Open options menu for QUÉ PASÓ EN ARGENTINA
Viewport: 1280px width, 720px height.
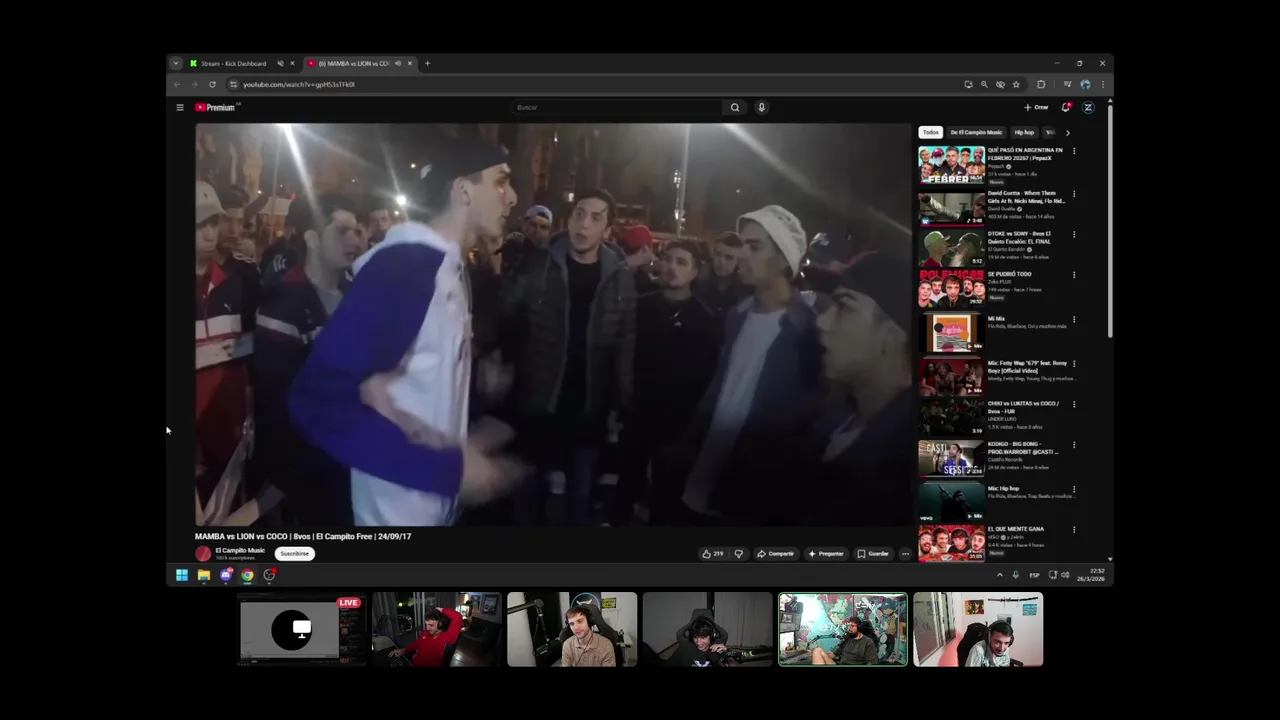(x=1074, y=151)
